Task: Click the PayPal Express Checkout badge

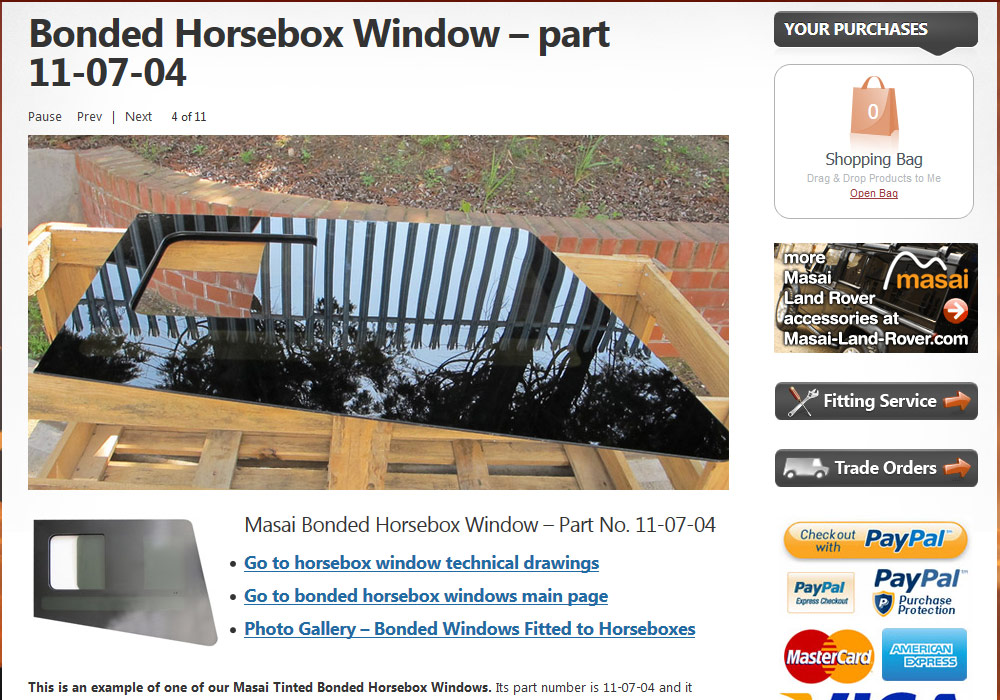Action: coord(821,593)
